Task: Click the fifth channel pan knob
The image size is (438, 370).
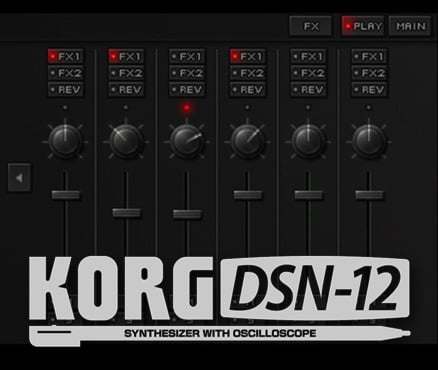Action: click(308, 141)
